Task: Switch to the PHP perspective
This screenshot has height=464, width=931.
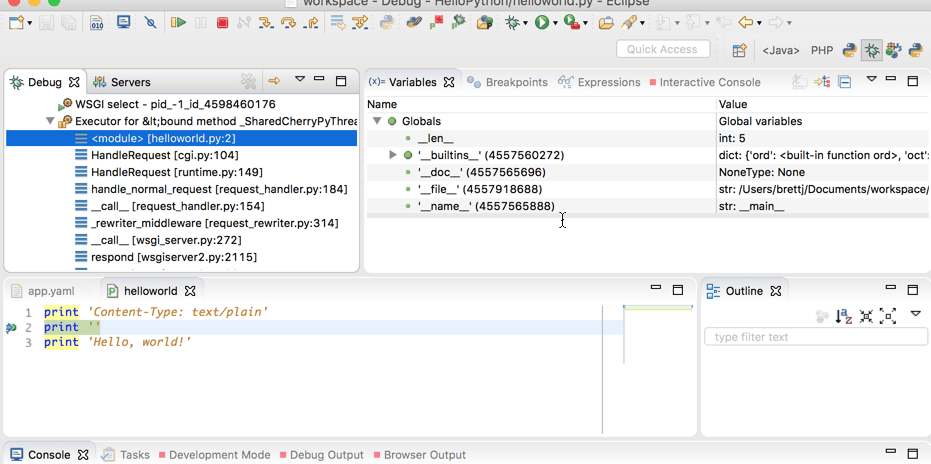Action: pyautogui.click(x=822, y=50)
